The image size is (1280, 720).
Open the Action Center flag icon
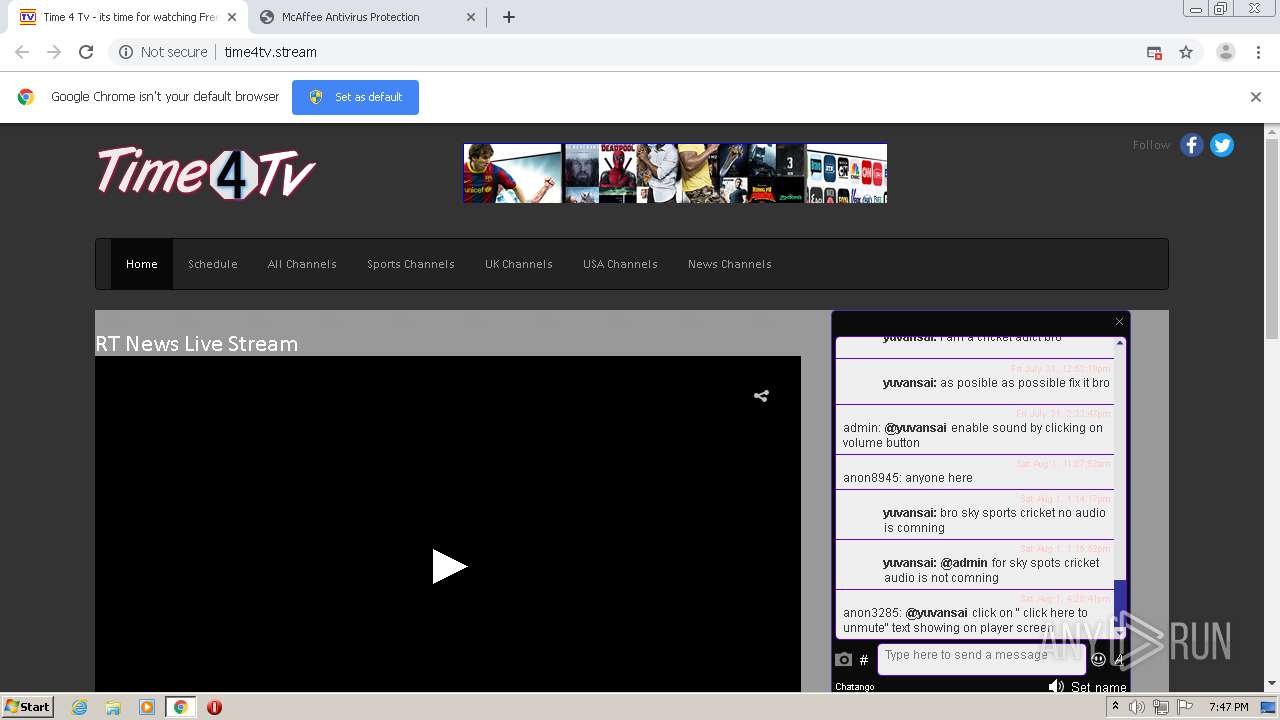1185,707
